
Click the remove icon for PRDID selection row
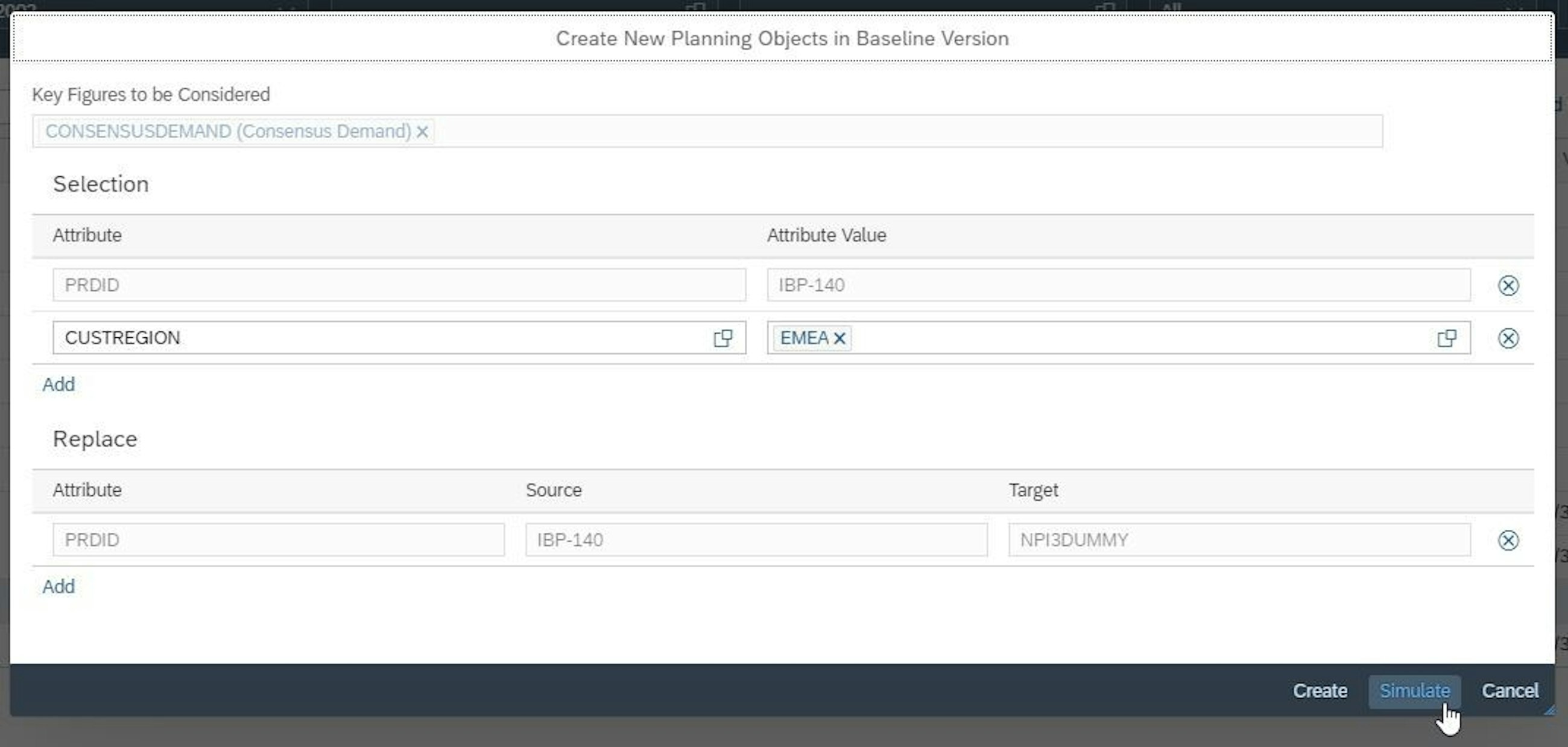pos(1508,285)
